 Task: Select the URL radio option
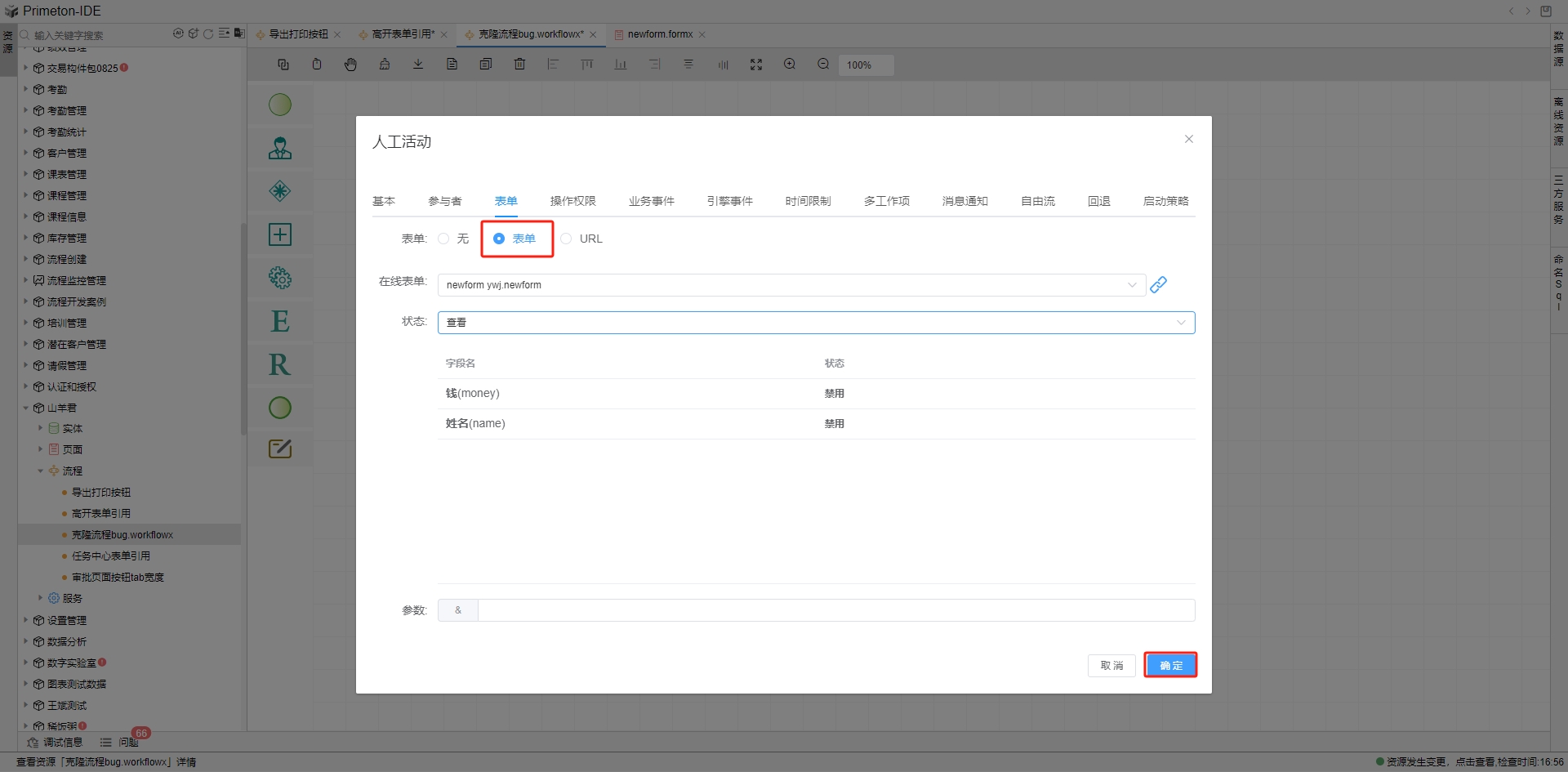pos(566,239)
